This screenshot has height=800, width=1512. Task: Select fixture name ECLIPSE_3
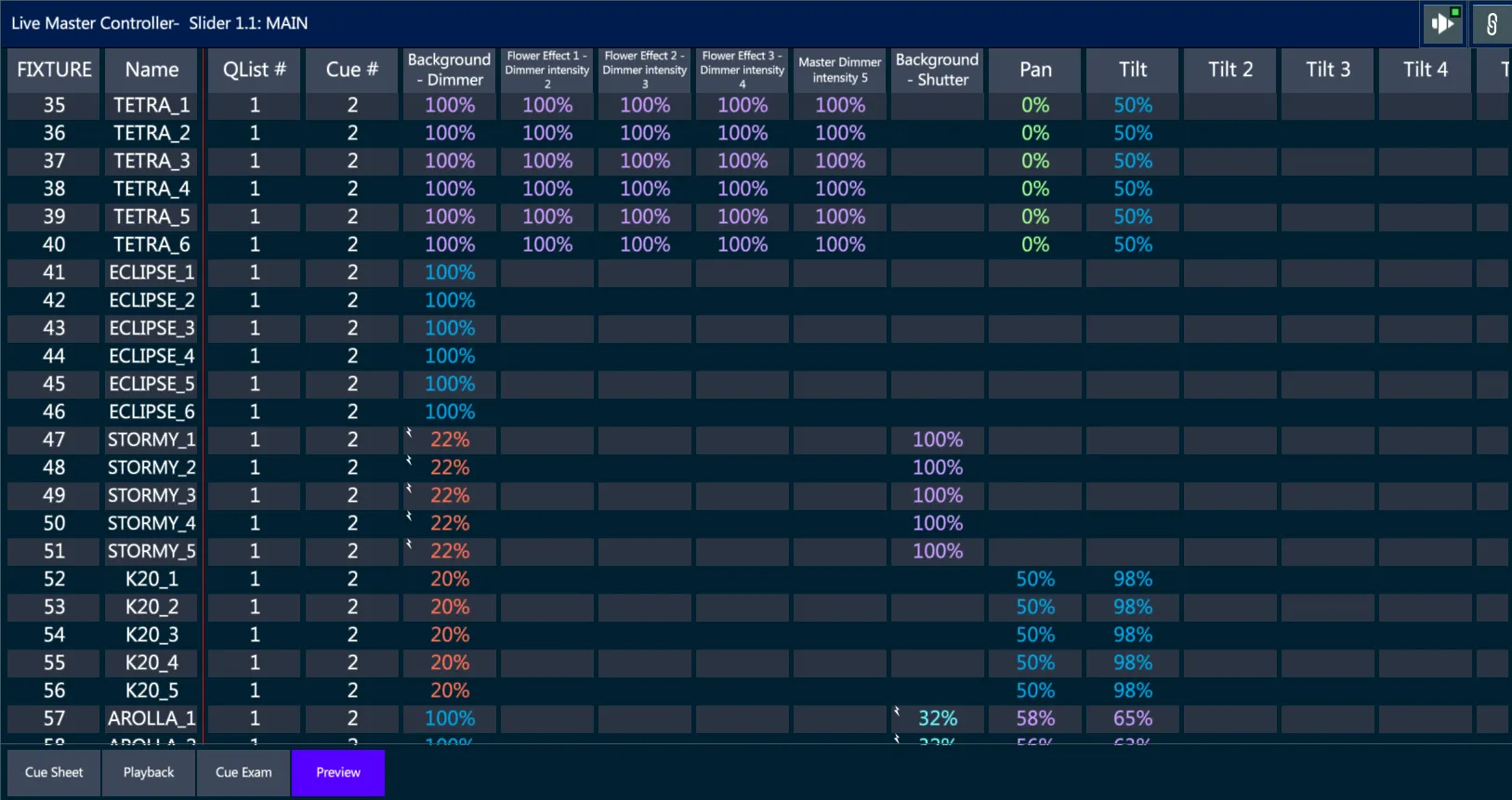coord(152,328)
